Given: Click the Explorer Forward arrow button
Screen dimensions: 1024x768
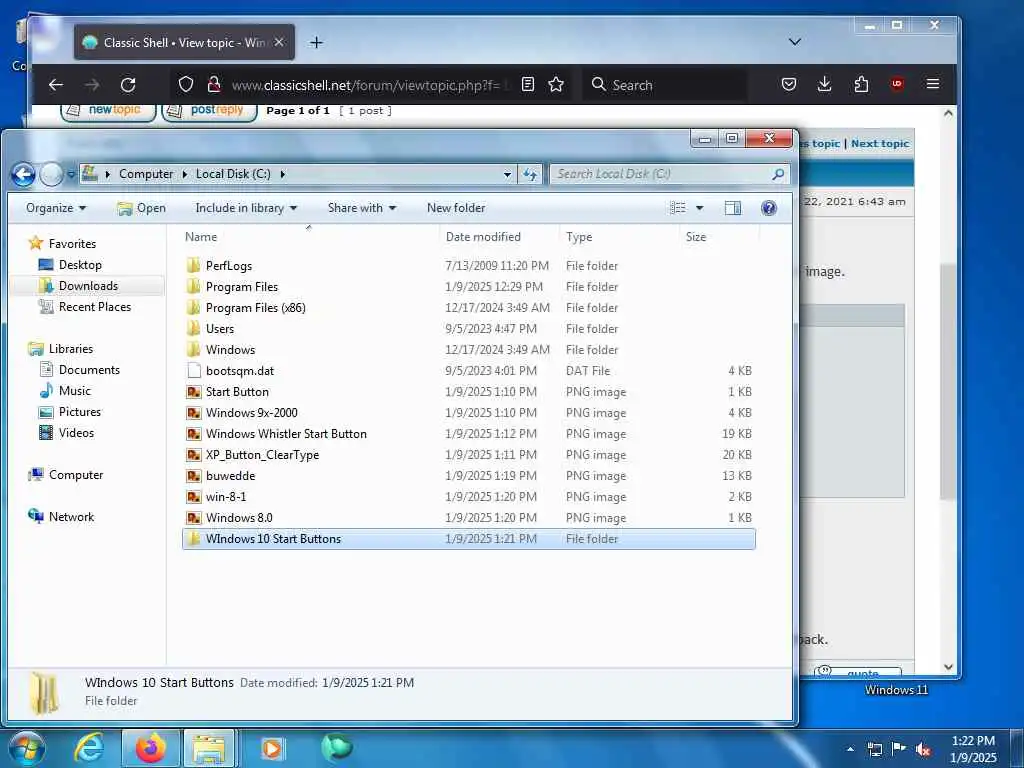Looking at the screenshot, I should pos(52,174).
